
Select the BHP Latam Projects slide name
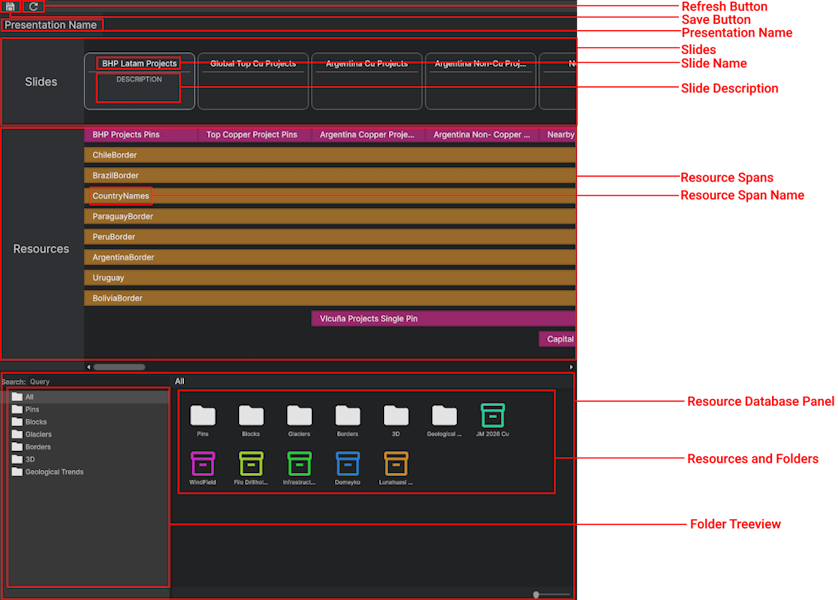coord(139,63)
